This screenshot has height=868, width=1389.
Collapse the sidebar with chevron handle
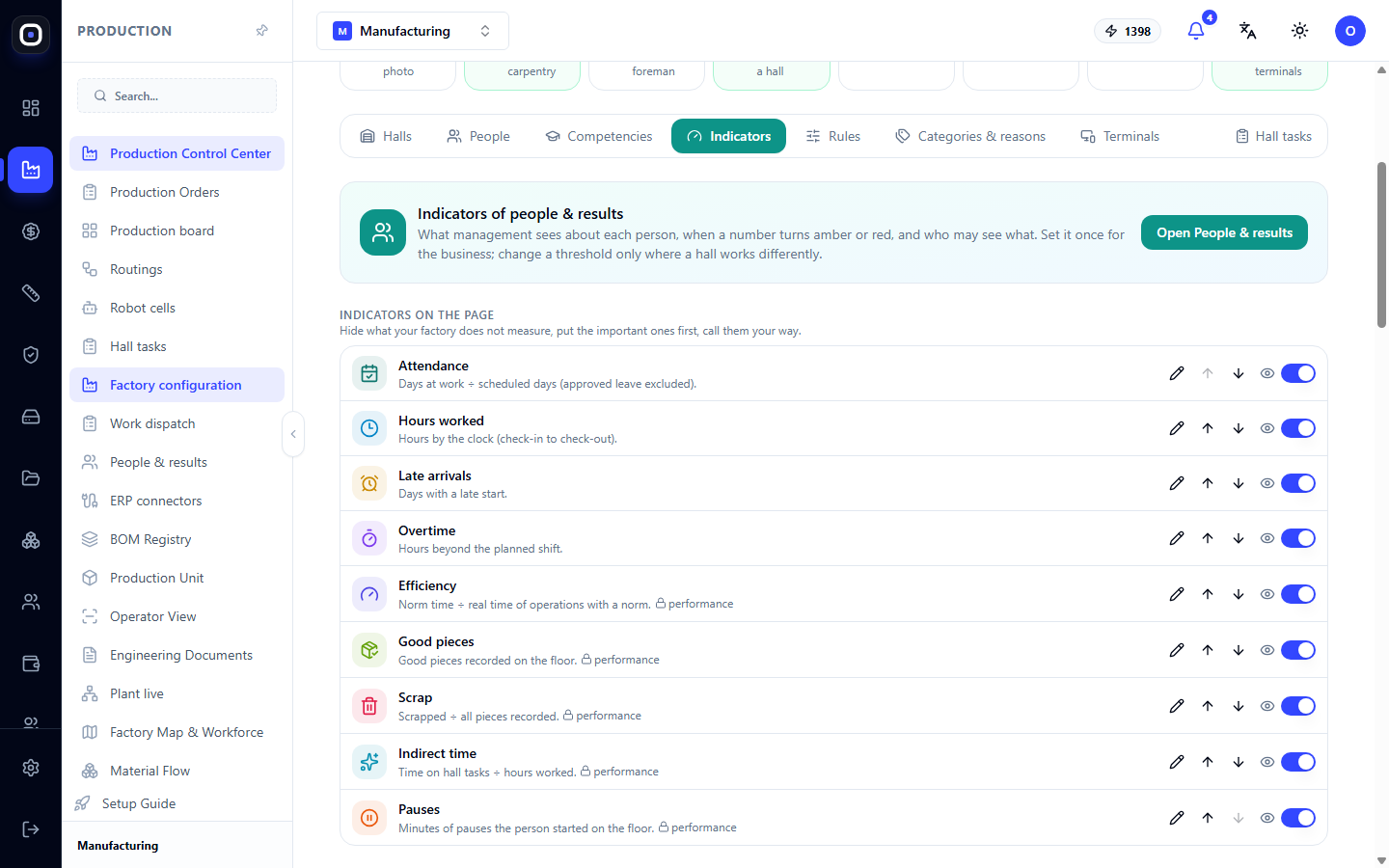(x=293, y=434)
